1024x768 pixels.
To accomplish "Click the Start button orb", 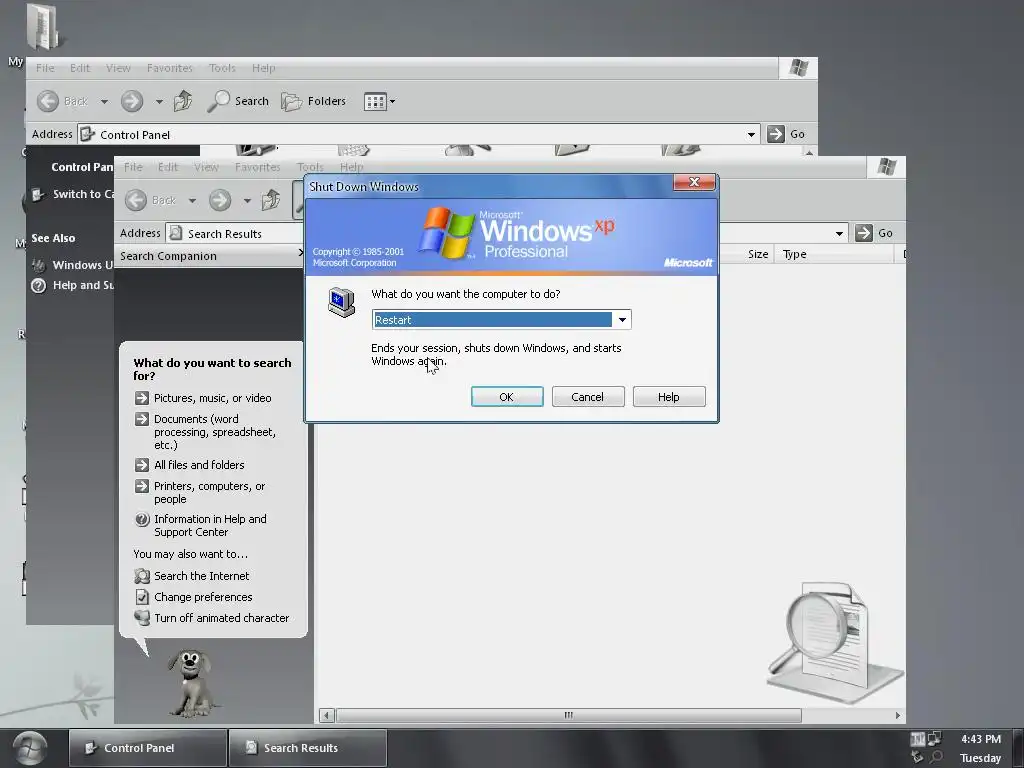I will point(29,748).
